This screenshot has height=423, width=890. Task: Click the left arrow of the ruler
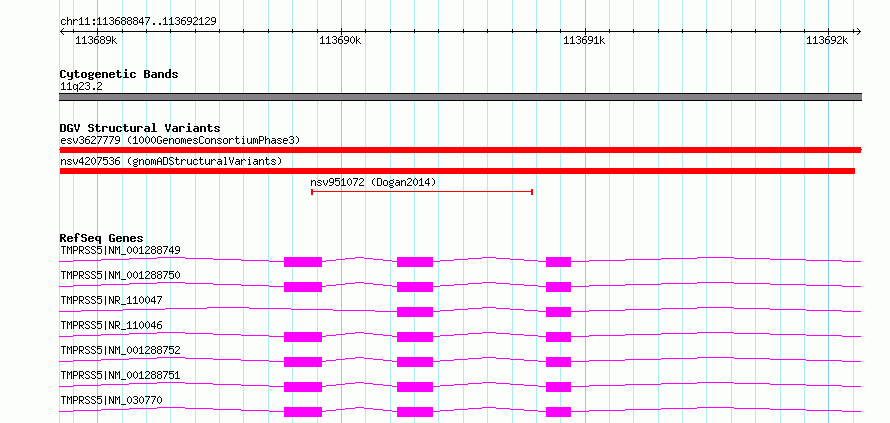tap(62, 31)
